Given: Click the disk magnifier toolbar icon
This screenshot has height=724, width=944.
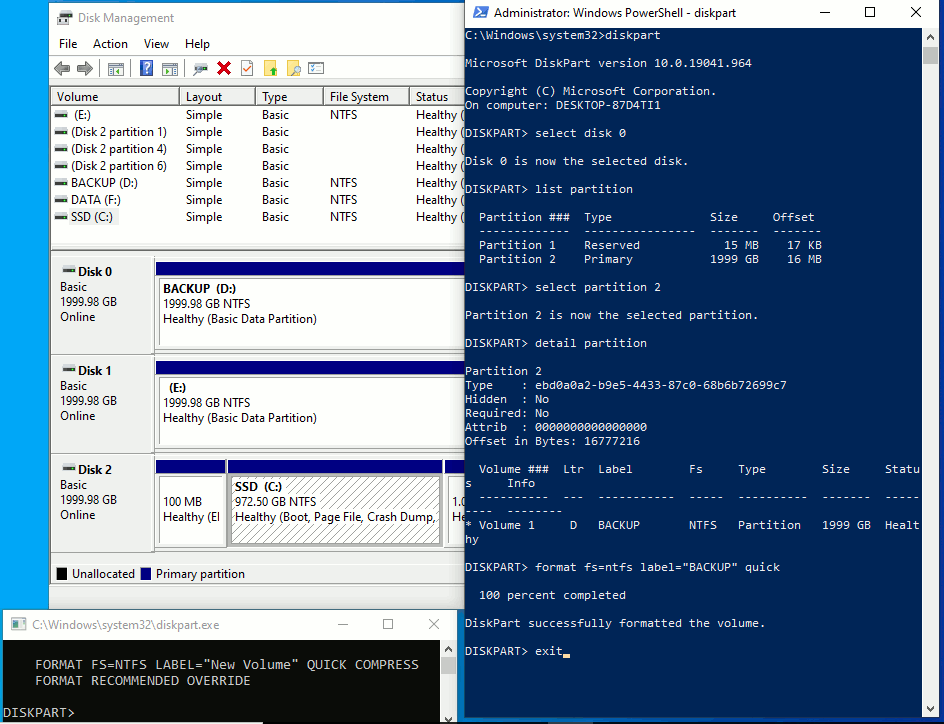Looking at the screenshot, I should (x=200, y=69).
